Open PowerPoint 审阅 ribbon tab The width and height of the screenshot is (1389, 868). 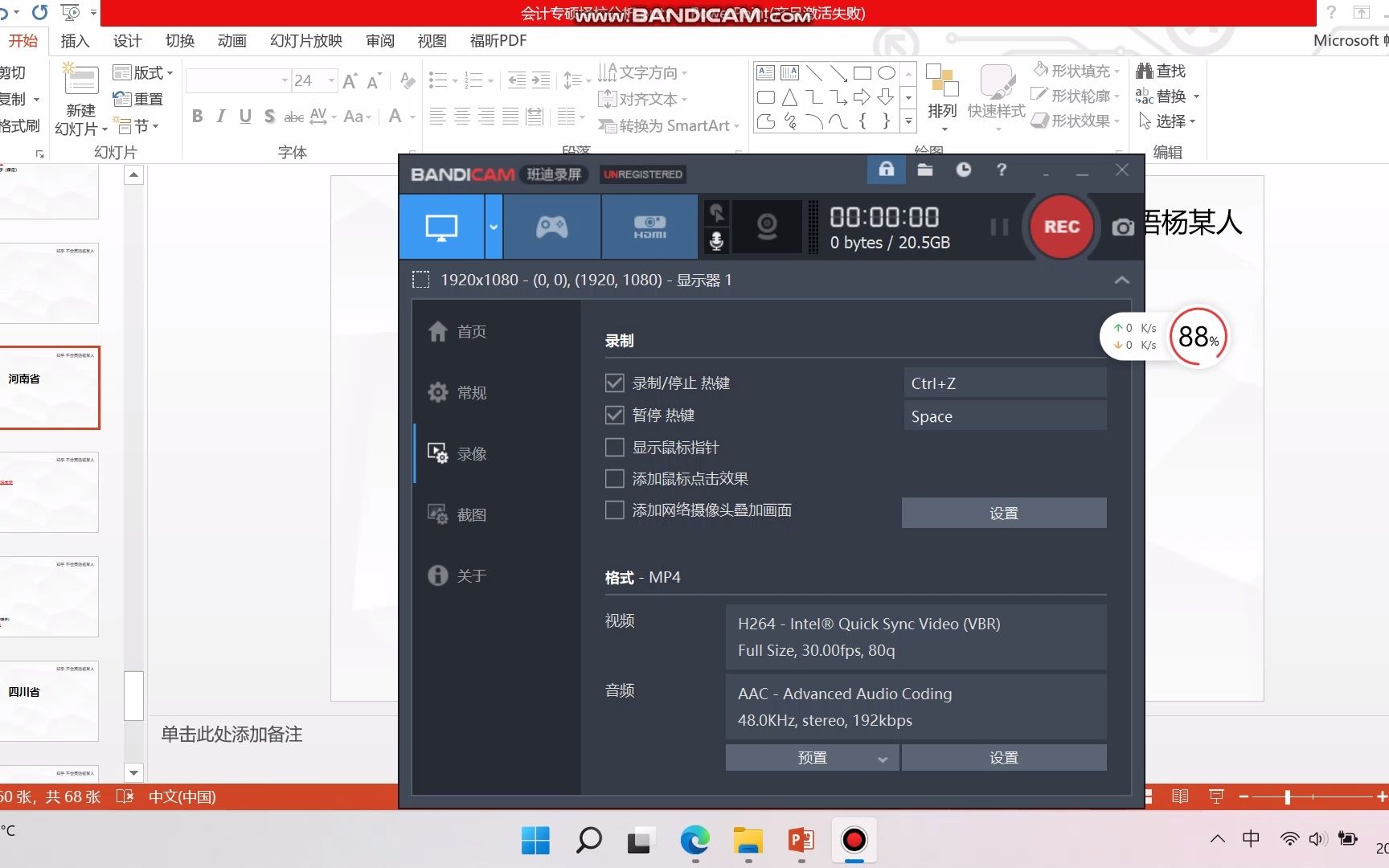click(x=380, y=41)
